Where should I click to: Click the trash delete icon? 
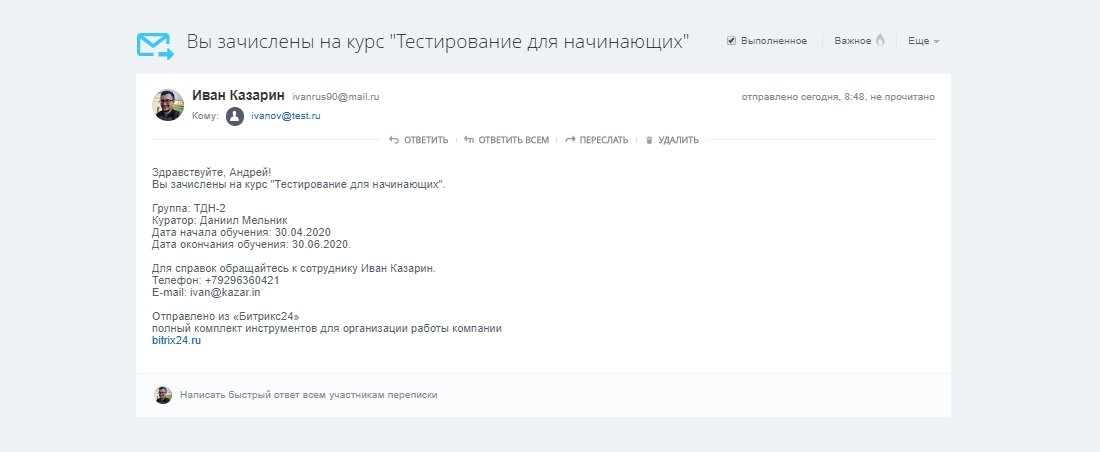(649, 140)
